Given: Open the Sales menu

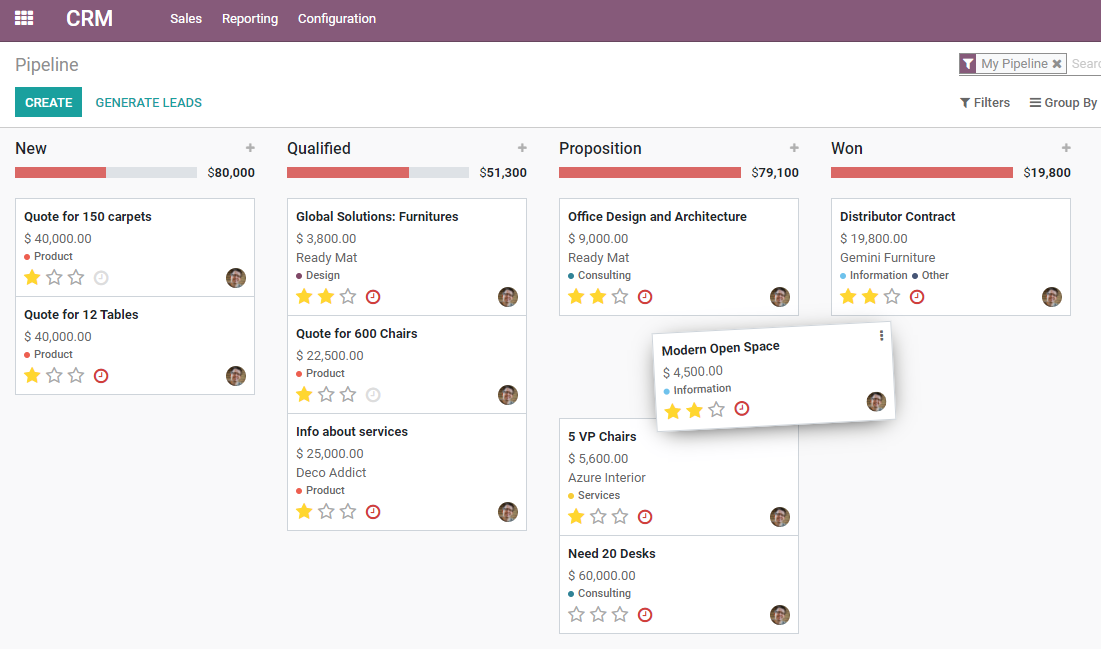Looking at the screenshot, I should pyautogui.click(x=186, y=18).
